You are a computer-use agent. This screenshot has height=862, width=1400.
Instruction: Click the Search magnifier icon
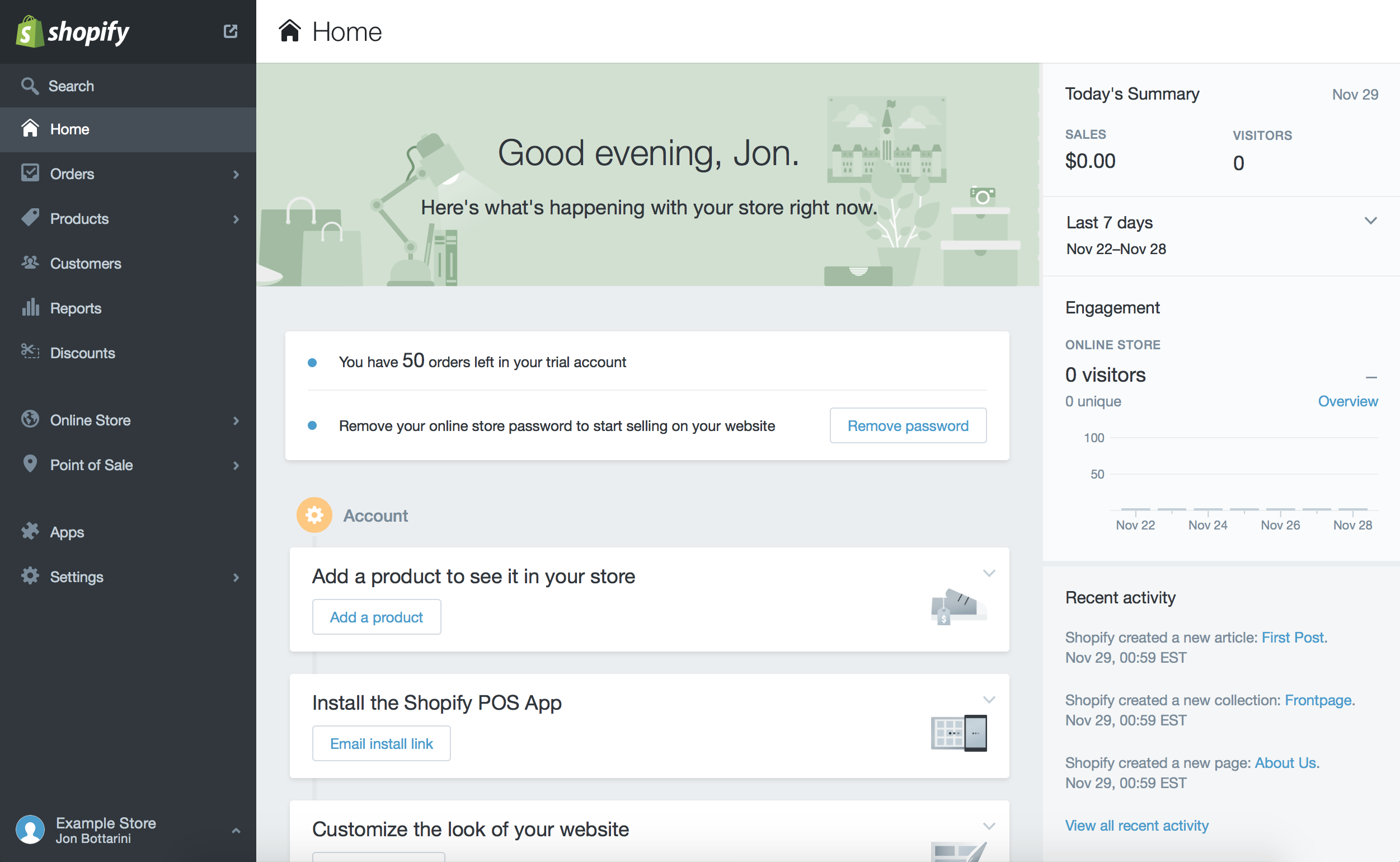point(30,86)
